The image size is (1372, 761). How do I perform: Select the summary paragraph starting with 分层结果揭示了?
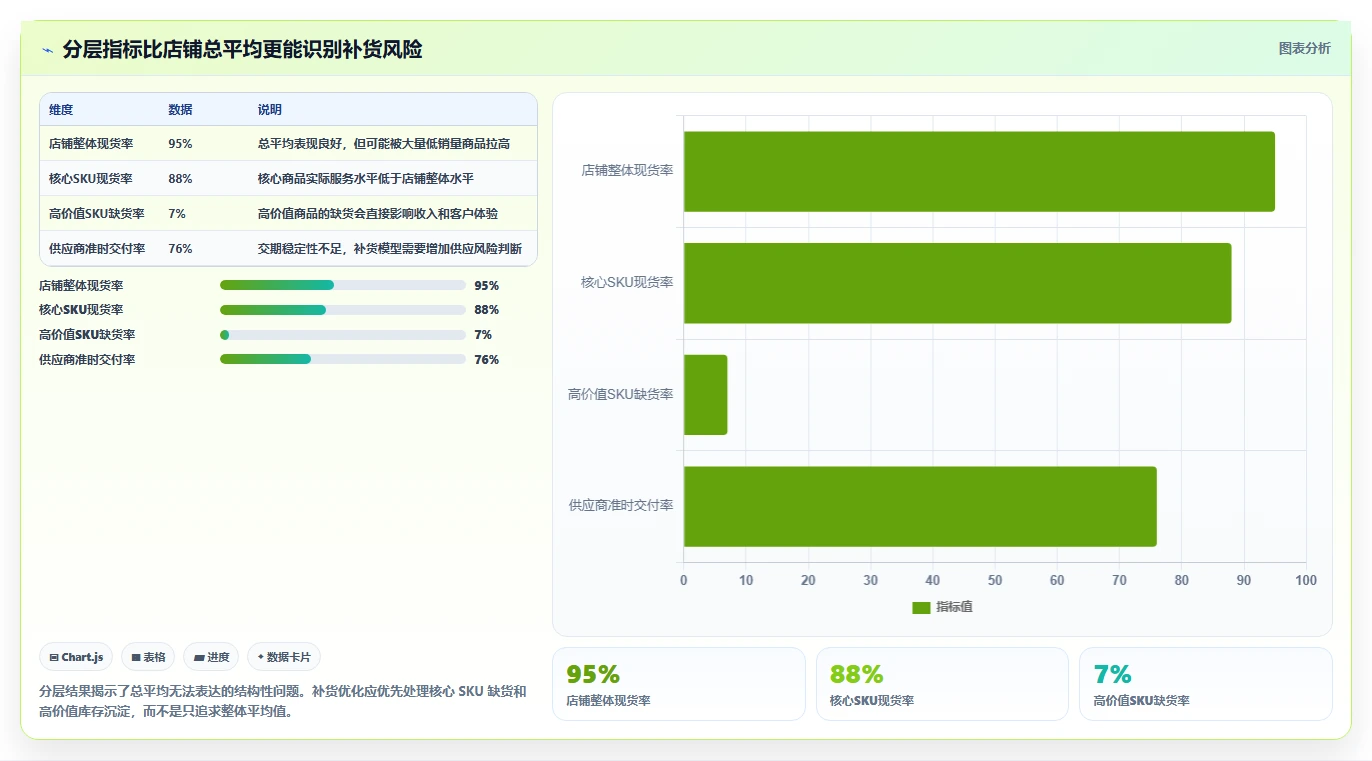pyautogui.click(x=283, y=701)
